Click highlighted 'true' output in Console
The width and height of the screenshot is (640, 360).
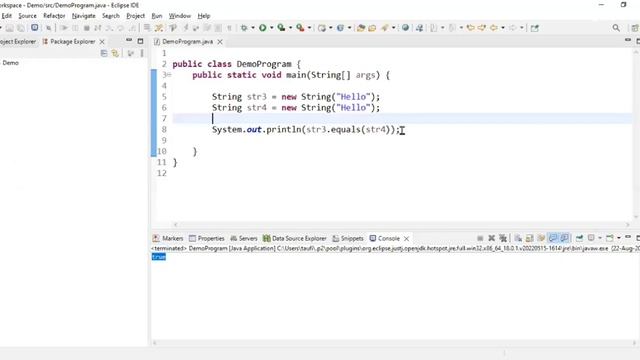tap(159, 257)
